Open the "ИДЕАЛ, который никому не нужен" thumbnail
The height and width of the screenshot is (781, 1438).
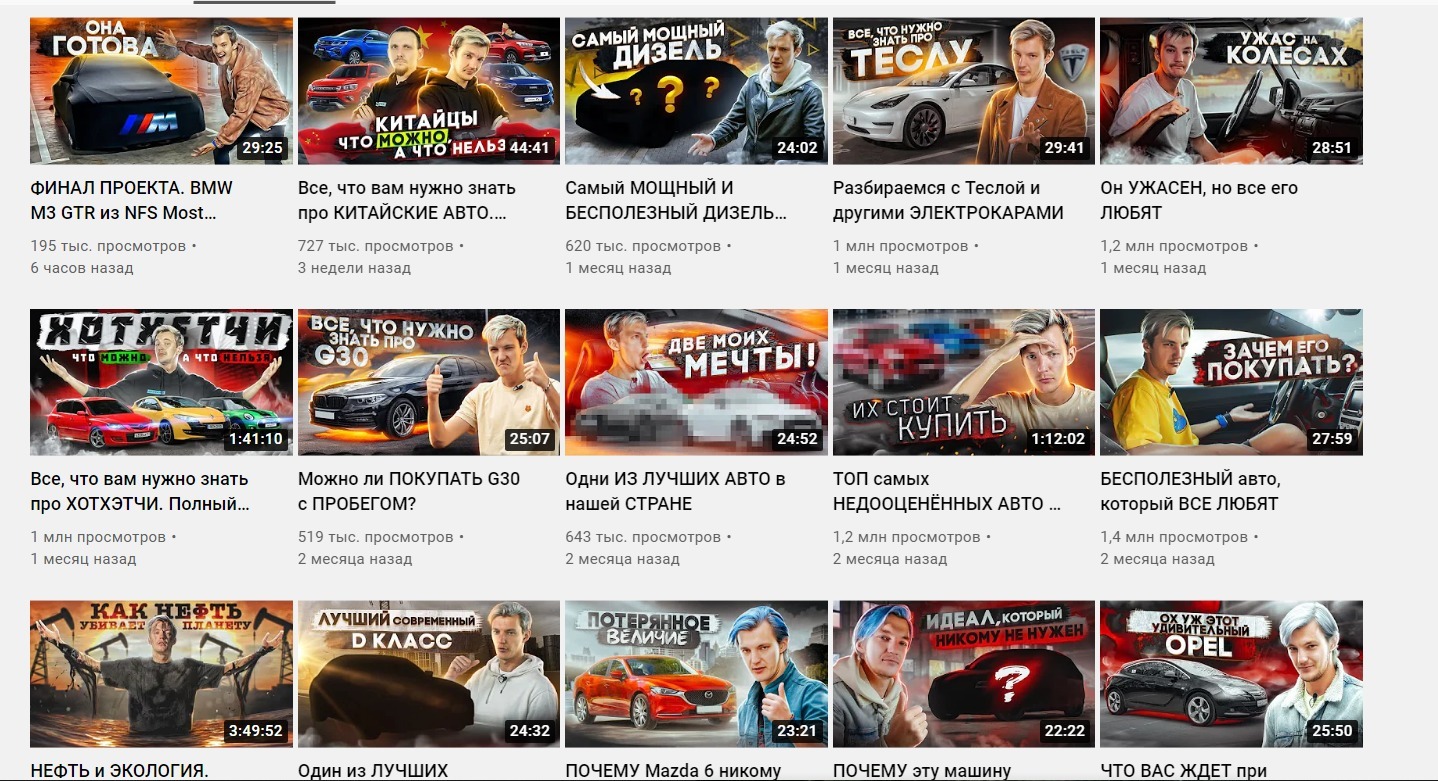tap(964, 674)
